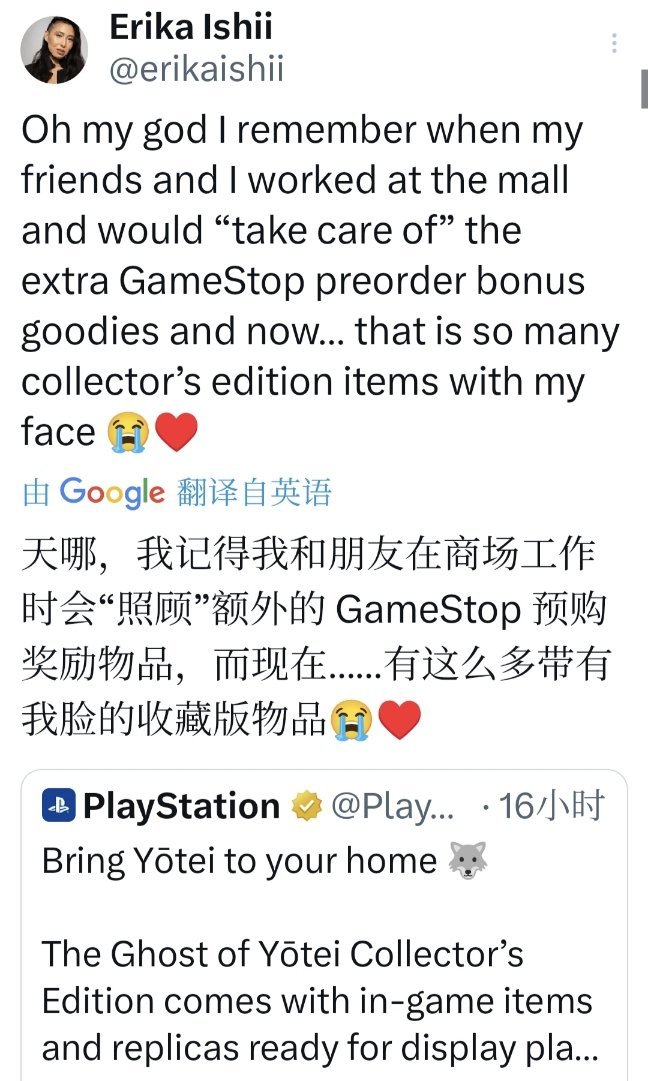Open the tweet's three-dot more menu
Viewport: 648px width, 1081px height.
(614, 43)
